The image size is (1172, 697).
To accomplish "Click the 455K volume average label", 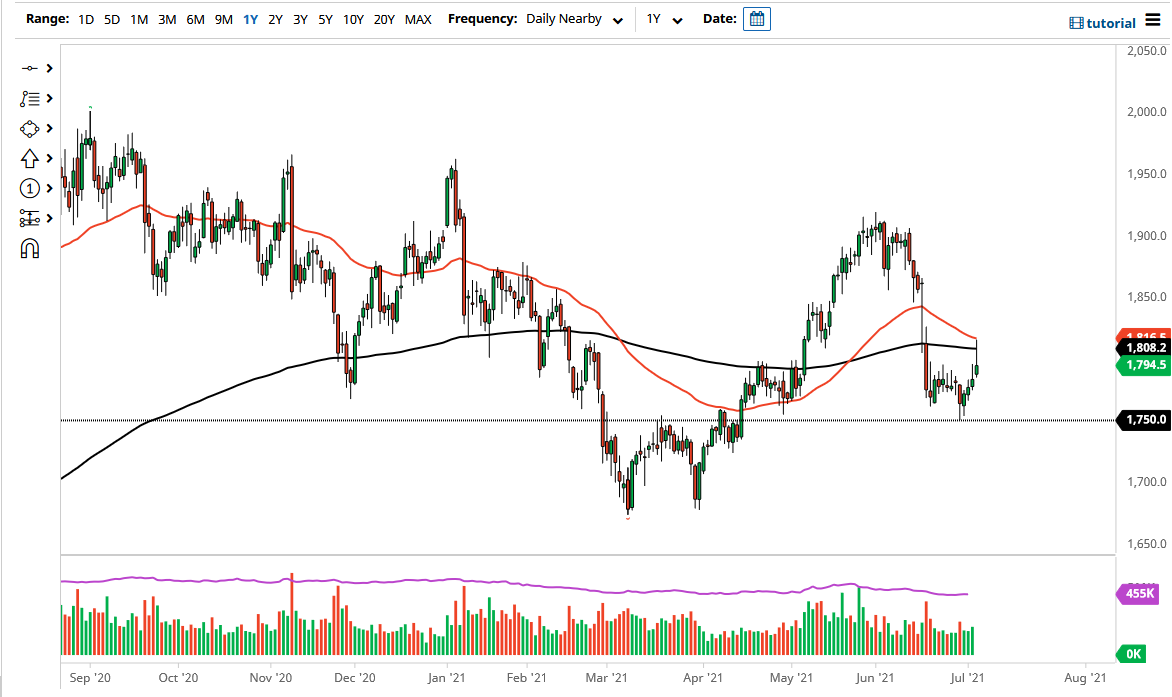I will [x=1138, y=594].
